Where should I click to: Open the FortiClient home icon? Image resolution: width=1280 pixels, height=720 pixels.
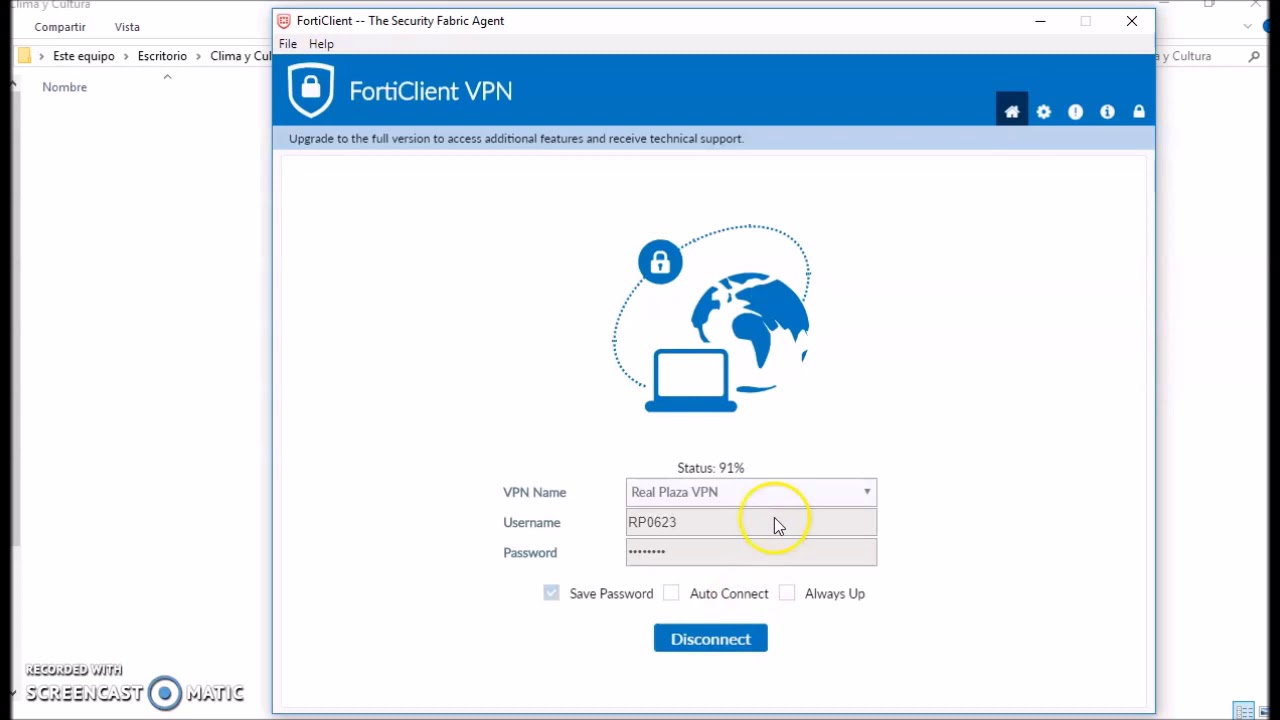pyautogui.click(x=1012, y=111)
